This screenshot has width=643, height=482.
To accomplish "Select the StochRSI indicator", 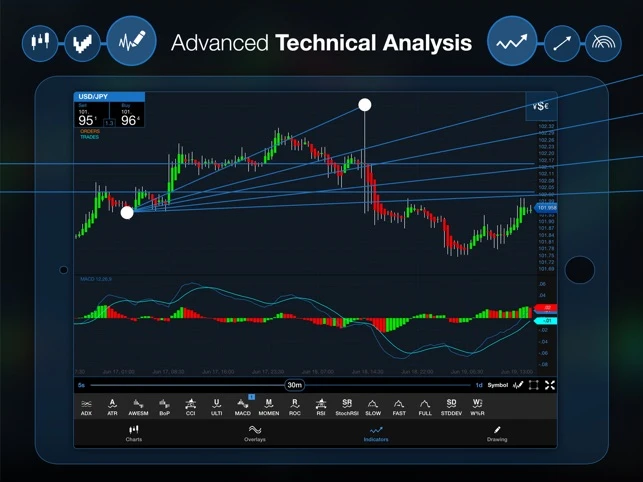I will click(347, 407).
